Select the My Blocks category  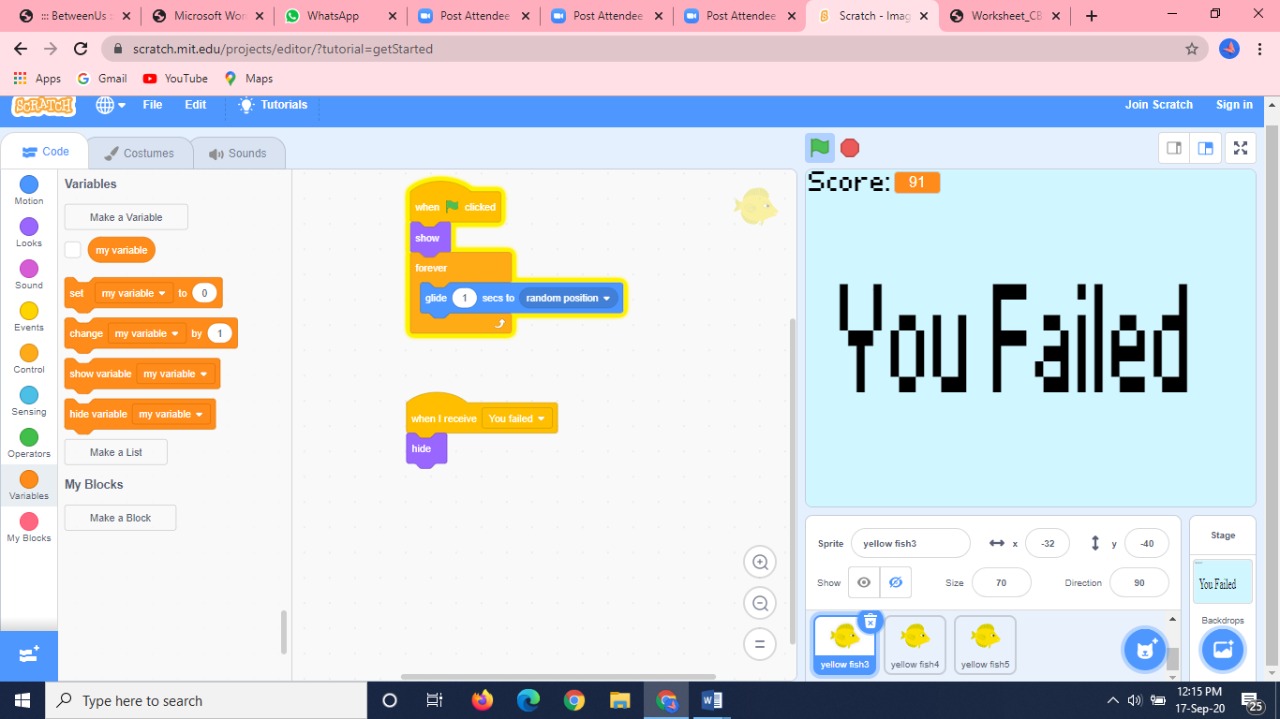pyautogui.click(x=29, y=527)
